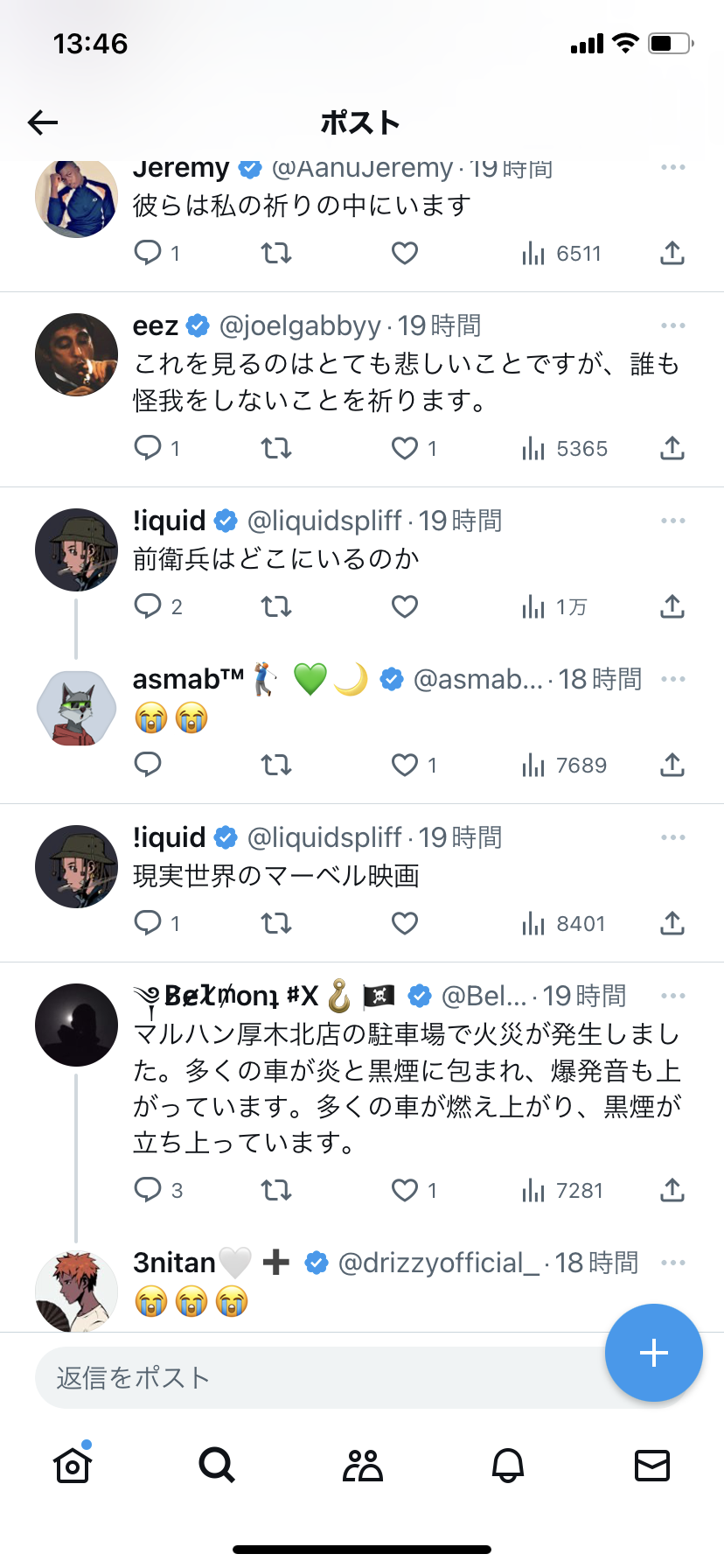This screenshot has width=724, height=1568.
Task: Tap the 返信をポスト reply field
Action: [x=315, y=1378]
